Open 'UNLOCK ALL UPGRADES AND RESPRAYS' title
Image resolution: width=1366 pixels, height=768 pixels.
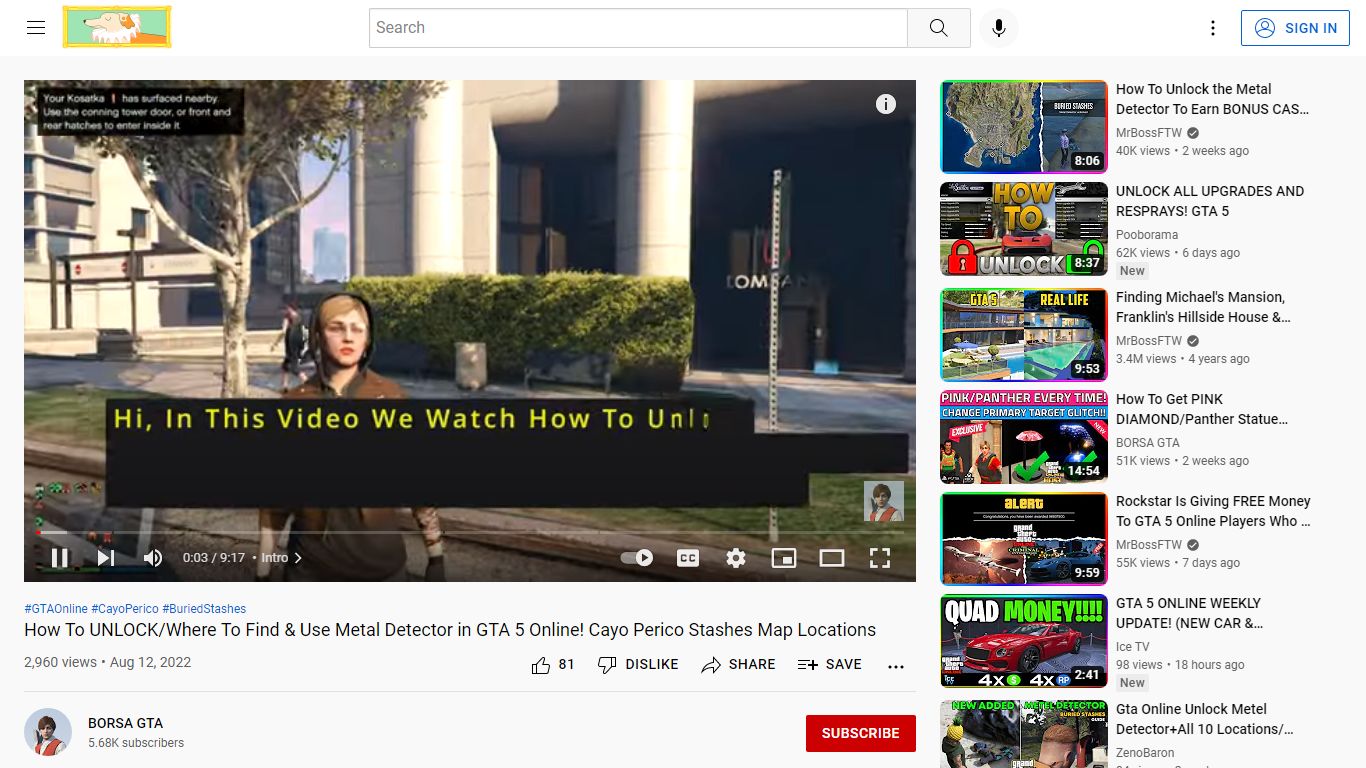point(1210,201)
